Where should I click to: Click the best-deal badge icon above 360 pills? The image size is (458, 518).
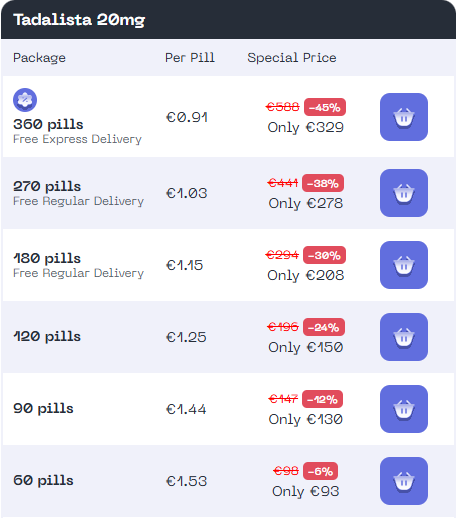pyautogui.click(x=25, y=100)
